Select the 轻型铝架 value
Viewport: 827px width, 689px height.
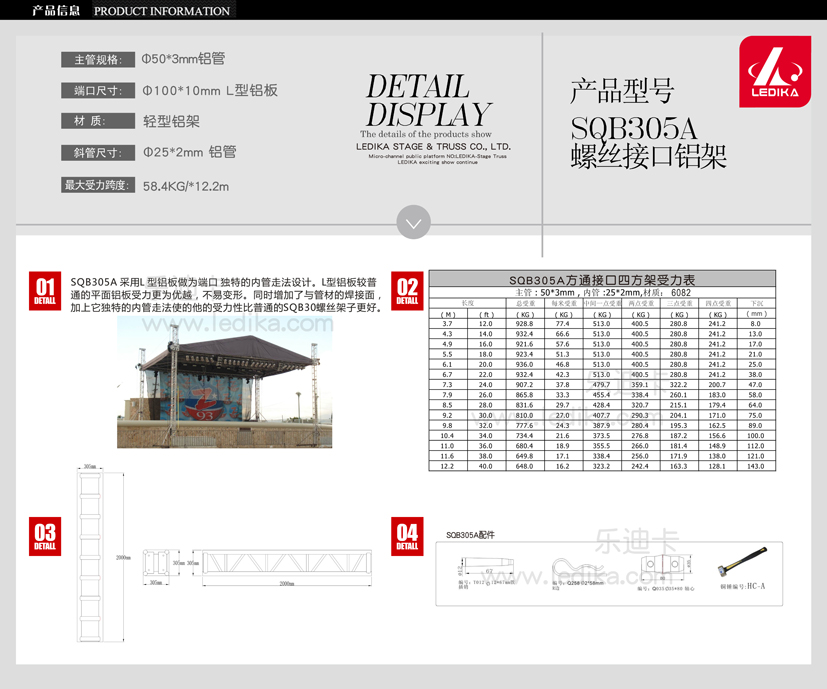tap(171, 121)
